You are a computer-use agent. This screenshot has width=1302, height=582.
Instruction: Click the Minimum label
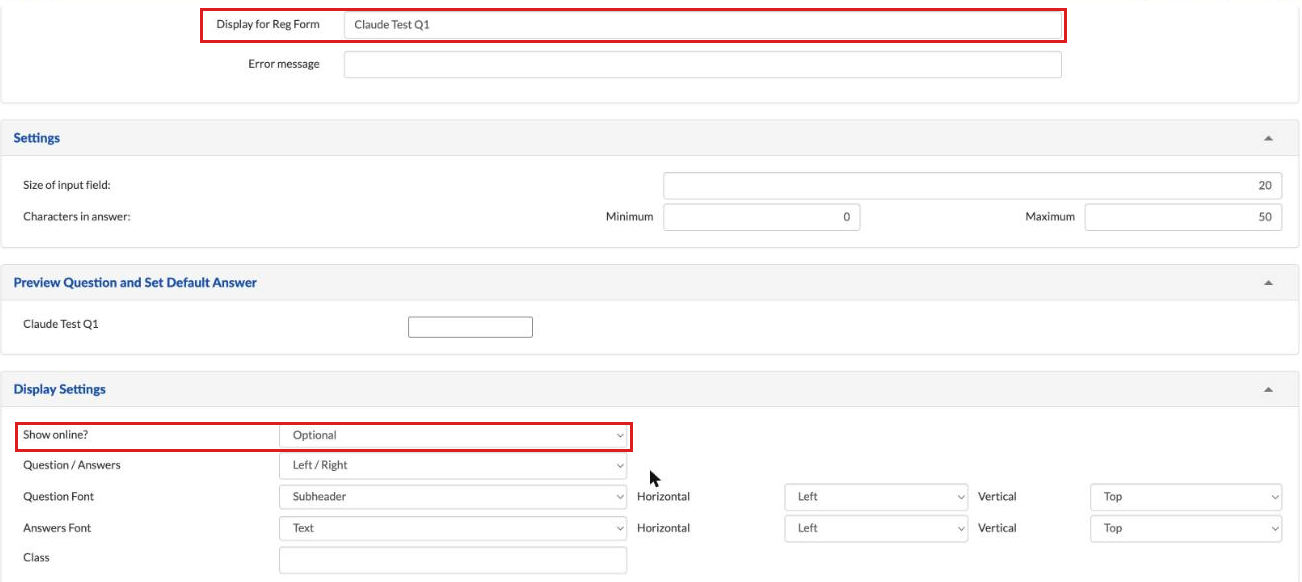pos(630,216)
